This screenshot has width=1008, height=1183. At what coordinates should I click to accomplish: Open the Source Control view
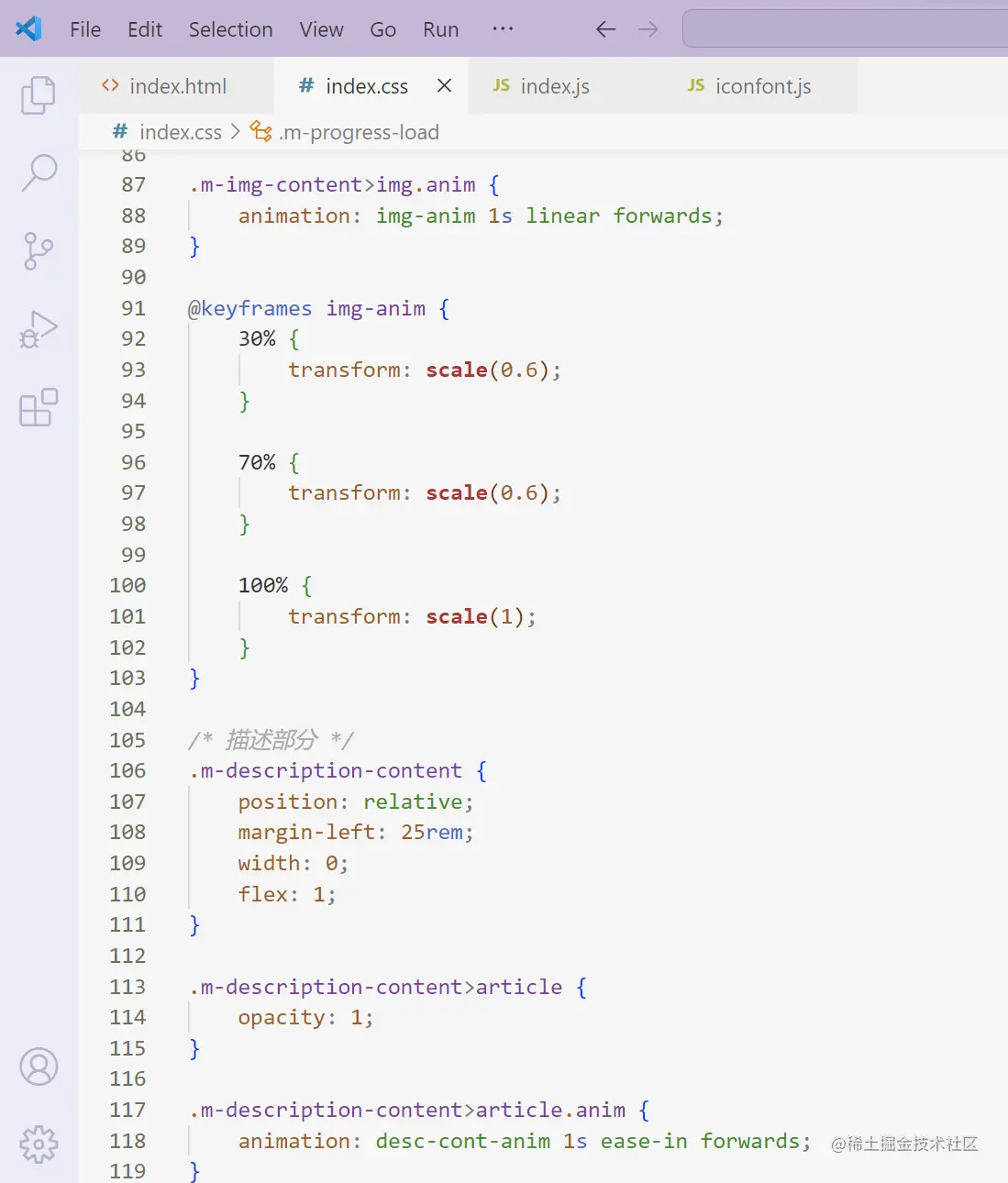pos(39,250)
